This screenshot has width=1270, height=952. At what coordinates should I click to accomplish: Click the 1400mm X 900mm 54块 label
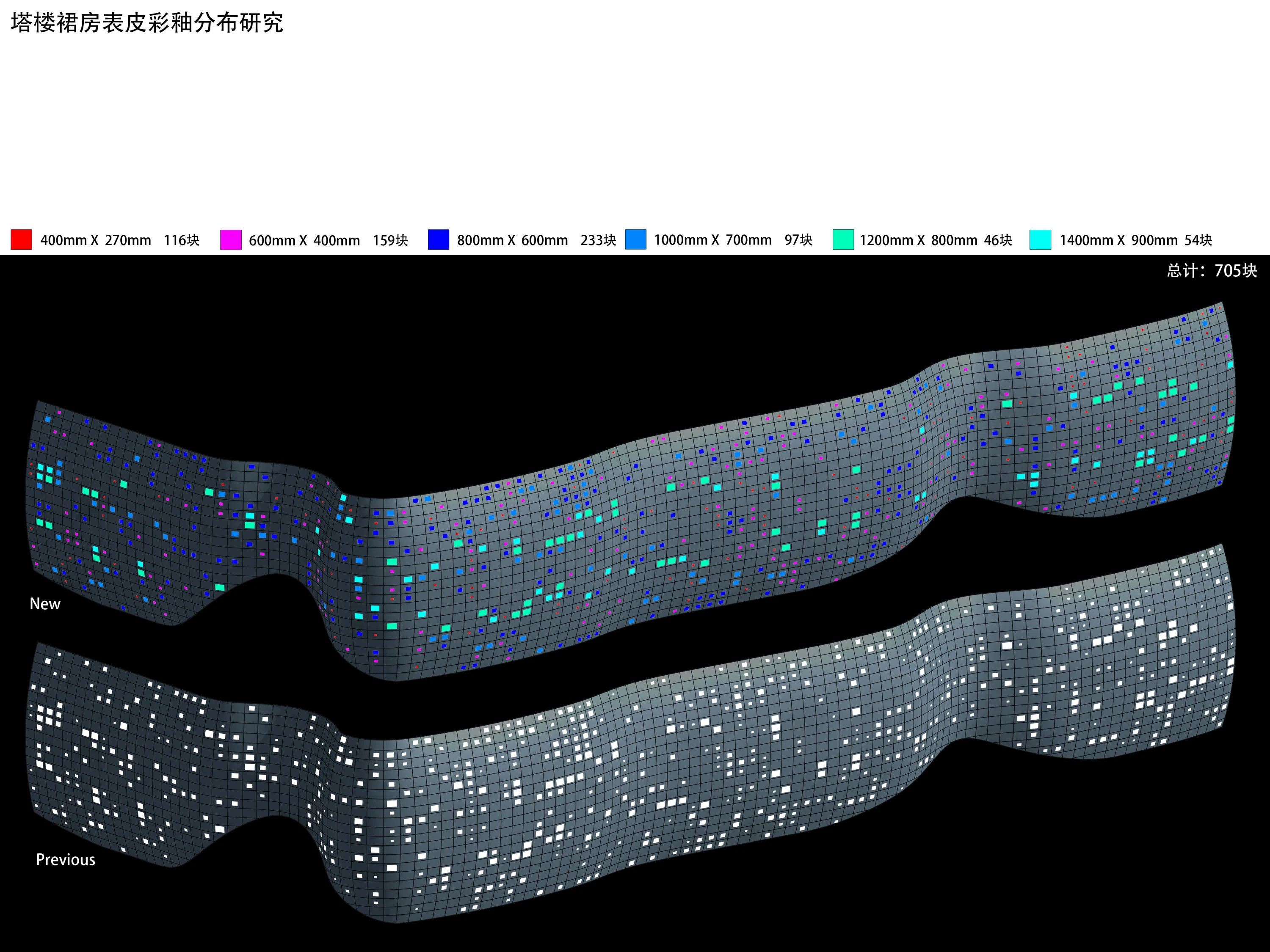point(1136,240)
